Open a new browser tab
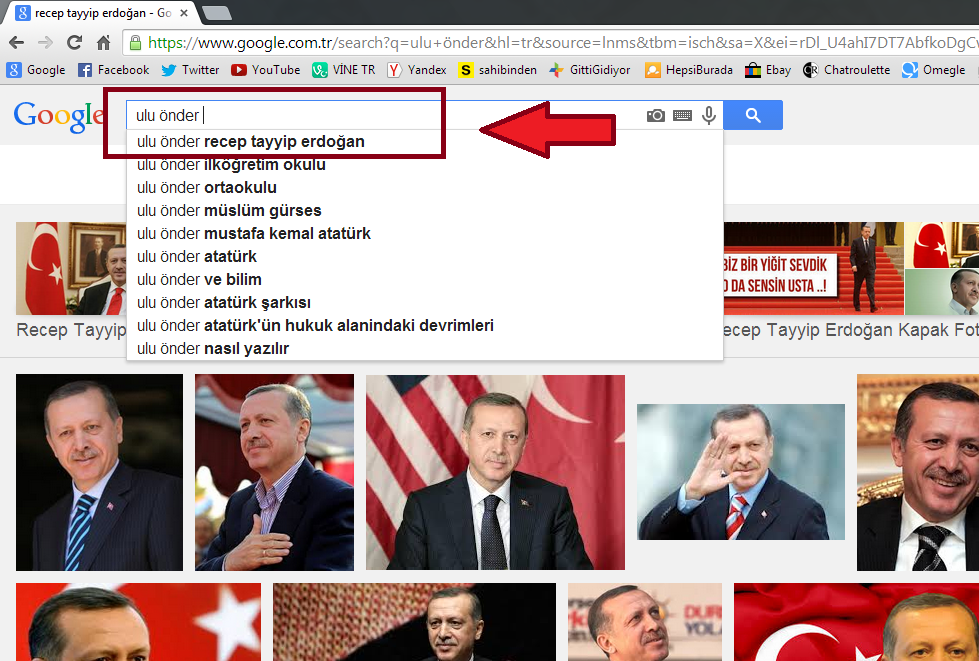The height and width of the screenshot is (661, 979). click(216, 13)
